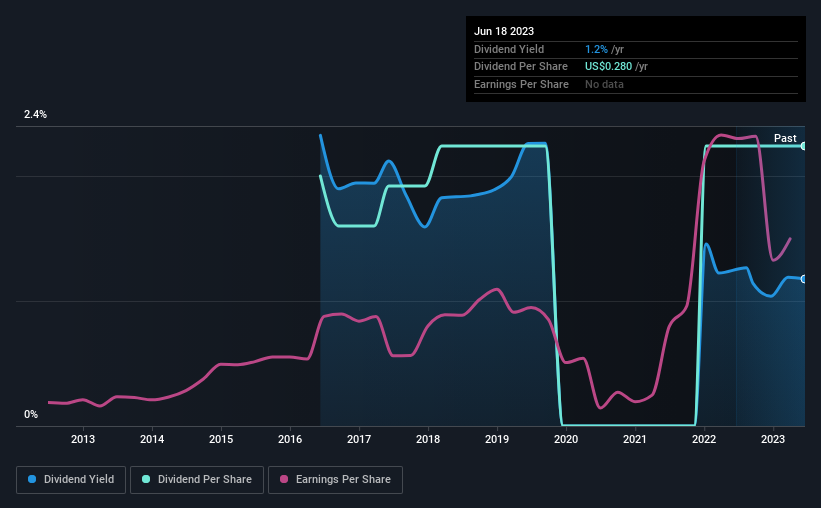This screenshot has width=821, height=508.
Task: Select the 2020 x-axis label
Action: (x=566, y=439)
